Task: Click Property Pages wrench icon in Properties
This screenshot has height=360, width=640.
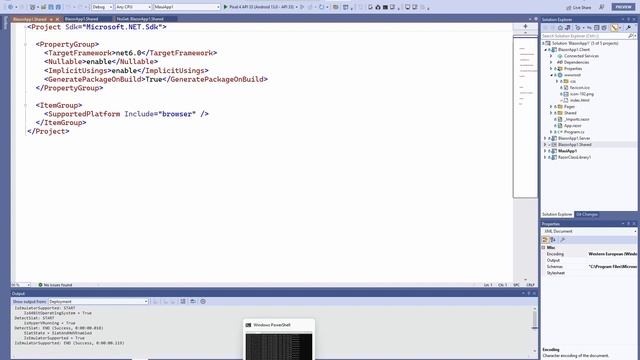Action: pyautogui.click(x=563, y=240)
